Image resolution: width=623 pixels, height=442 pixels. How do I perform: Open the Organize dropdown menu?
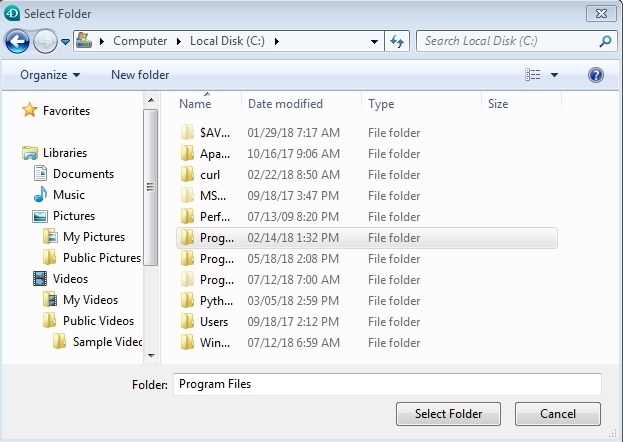pos(50,75)
